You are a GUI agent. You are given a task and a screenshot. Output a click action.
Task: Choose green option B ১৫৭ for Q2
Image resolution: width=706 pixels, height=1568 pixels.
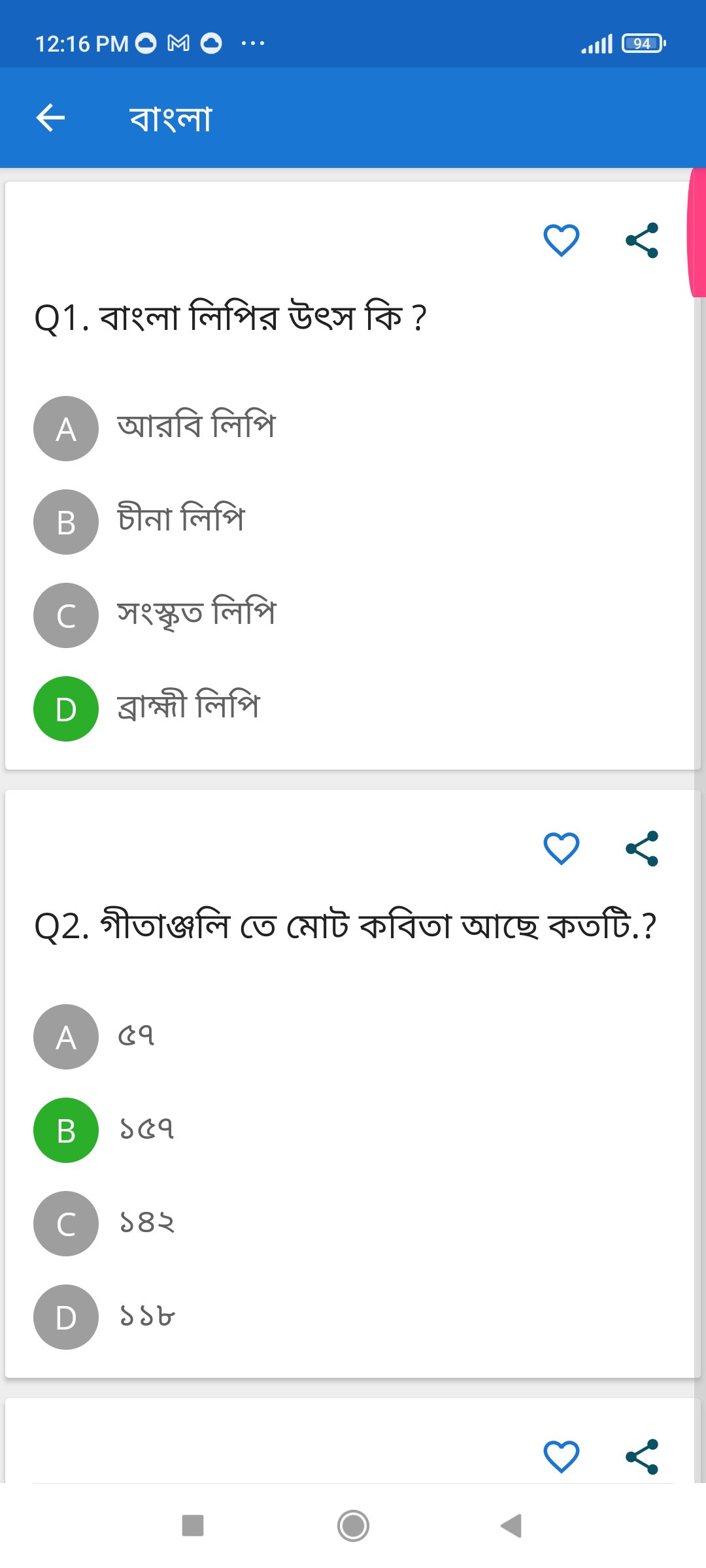pos(66,1130)
